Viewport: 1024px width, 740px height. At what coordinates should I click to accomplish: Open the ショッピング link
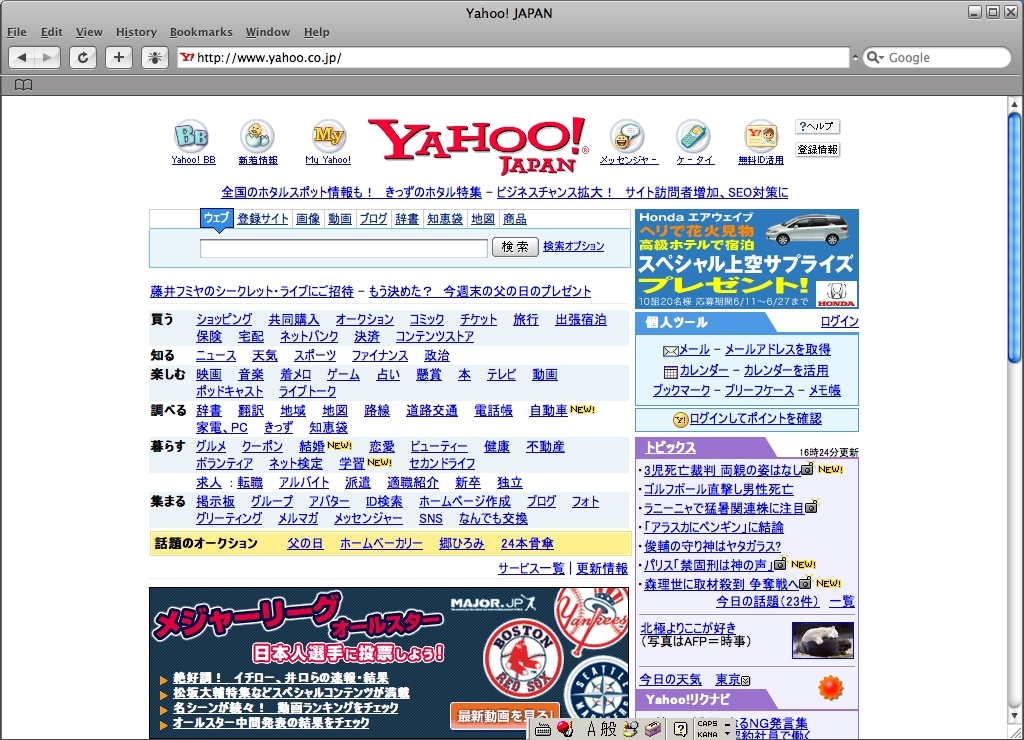click(x=224, y=319)
